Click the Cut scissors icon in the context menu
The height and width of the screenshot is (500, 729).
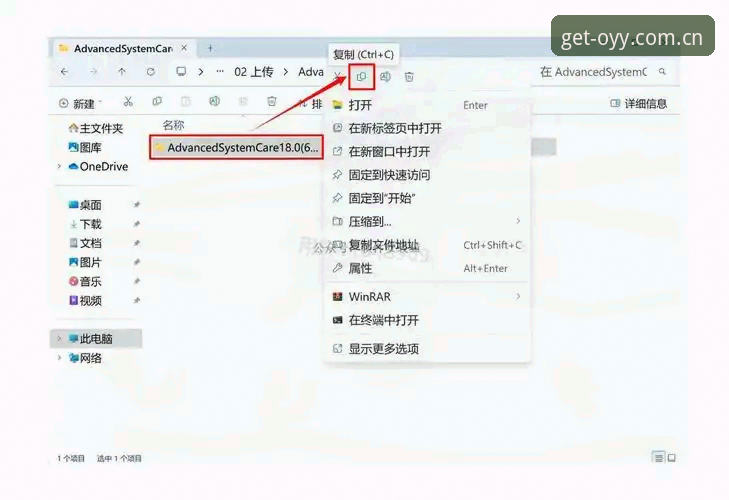[x=338, y=77]
